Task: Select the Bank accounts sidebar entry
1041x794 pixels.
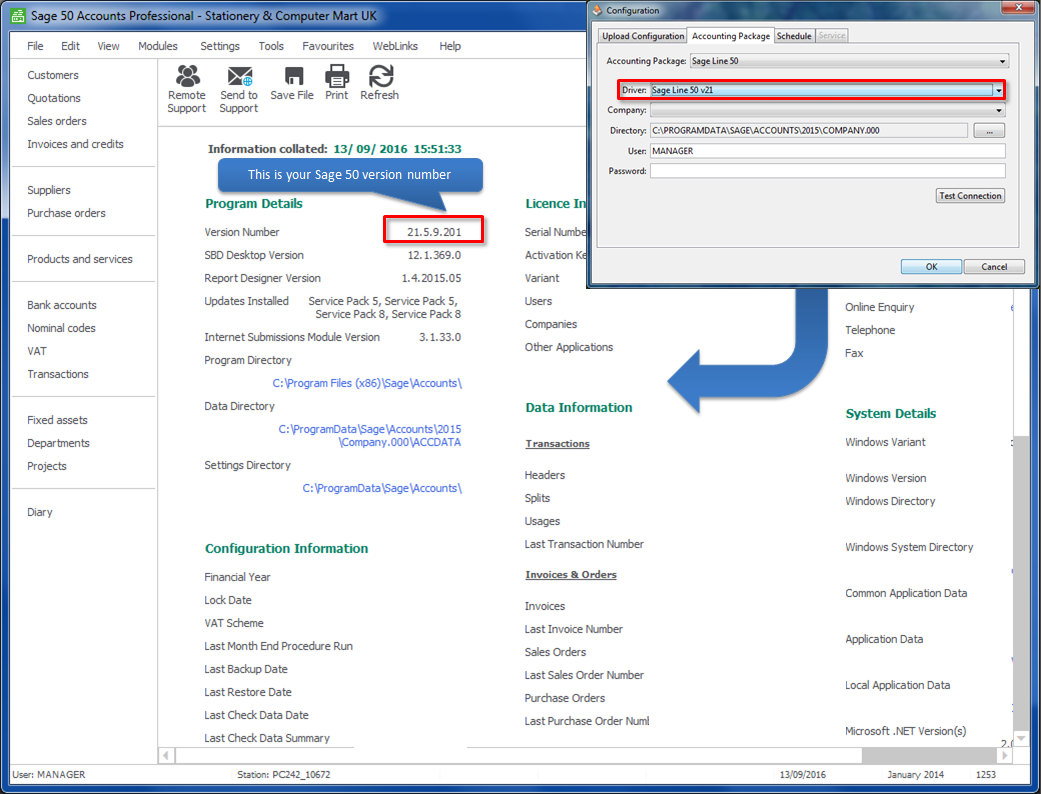Action: point(61,305)
